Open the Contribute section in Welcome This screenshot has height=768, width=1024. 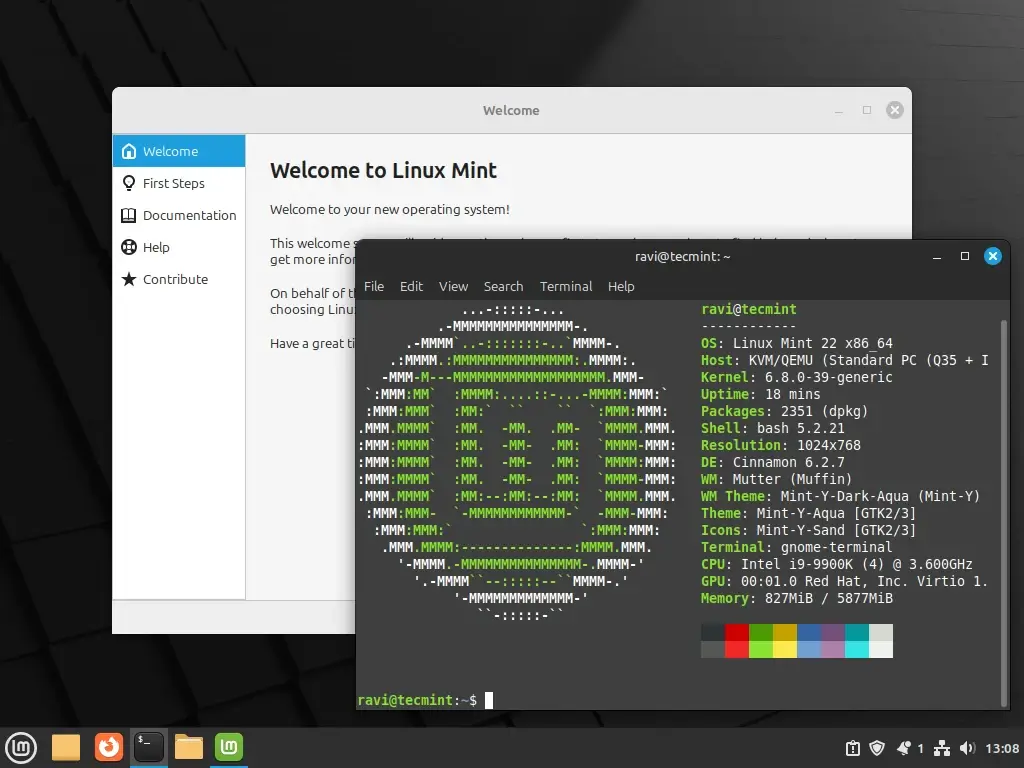[x=175, y=279]
